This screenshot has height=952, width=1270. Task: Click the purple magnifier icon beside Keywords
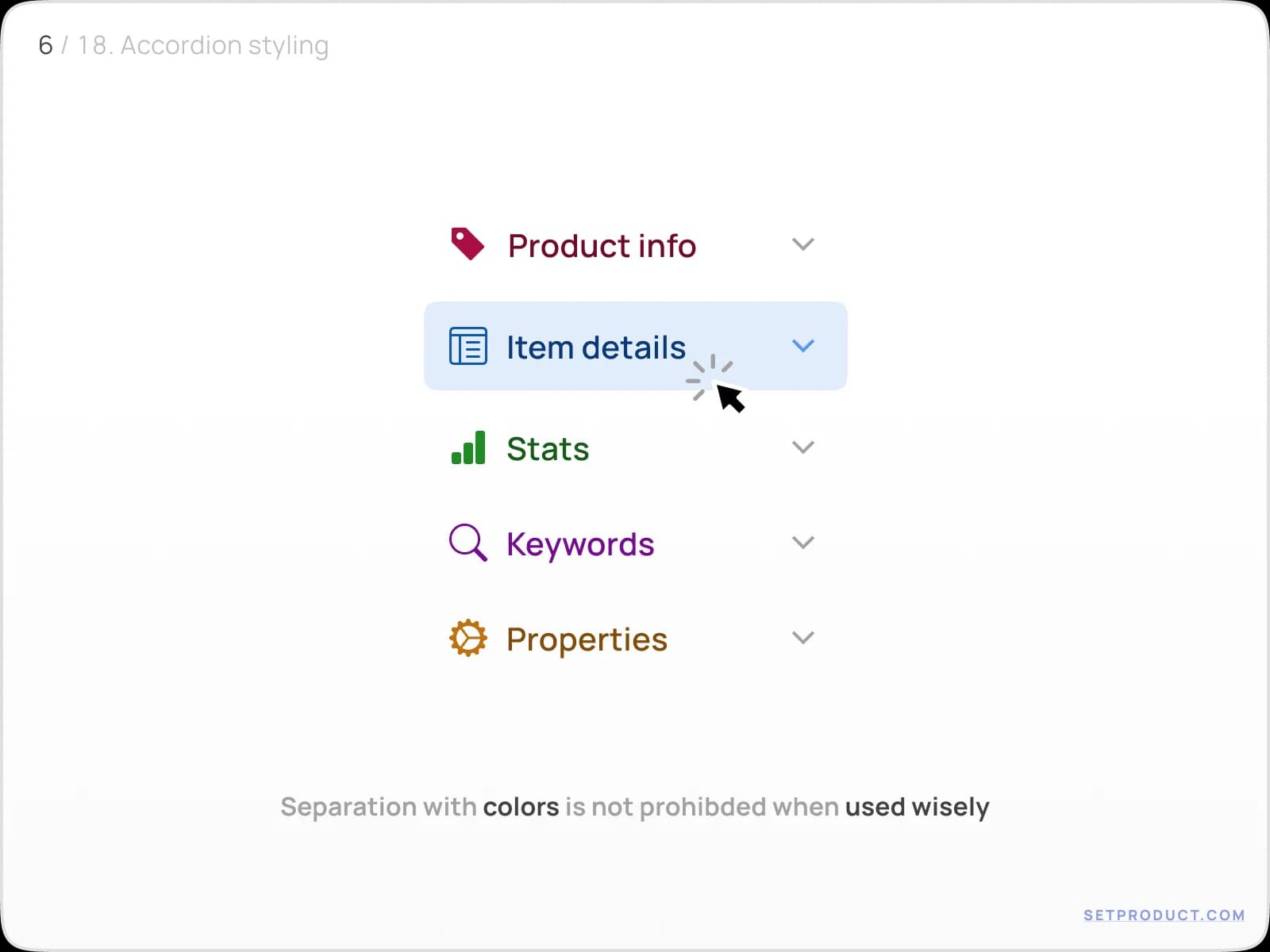[468, 543]
